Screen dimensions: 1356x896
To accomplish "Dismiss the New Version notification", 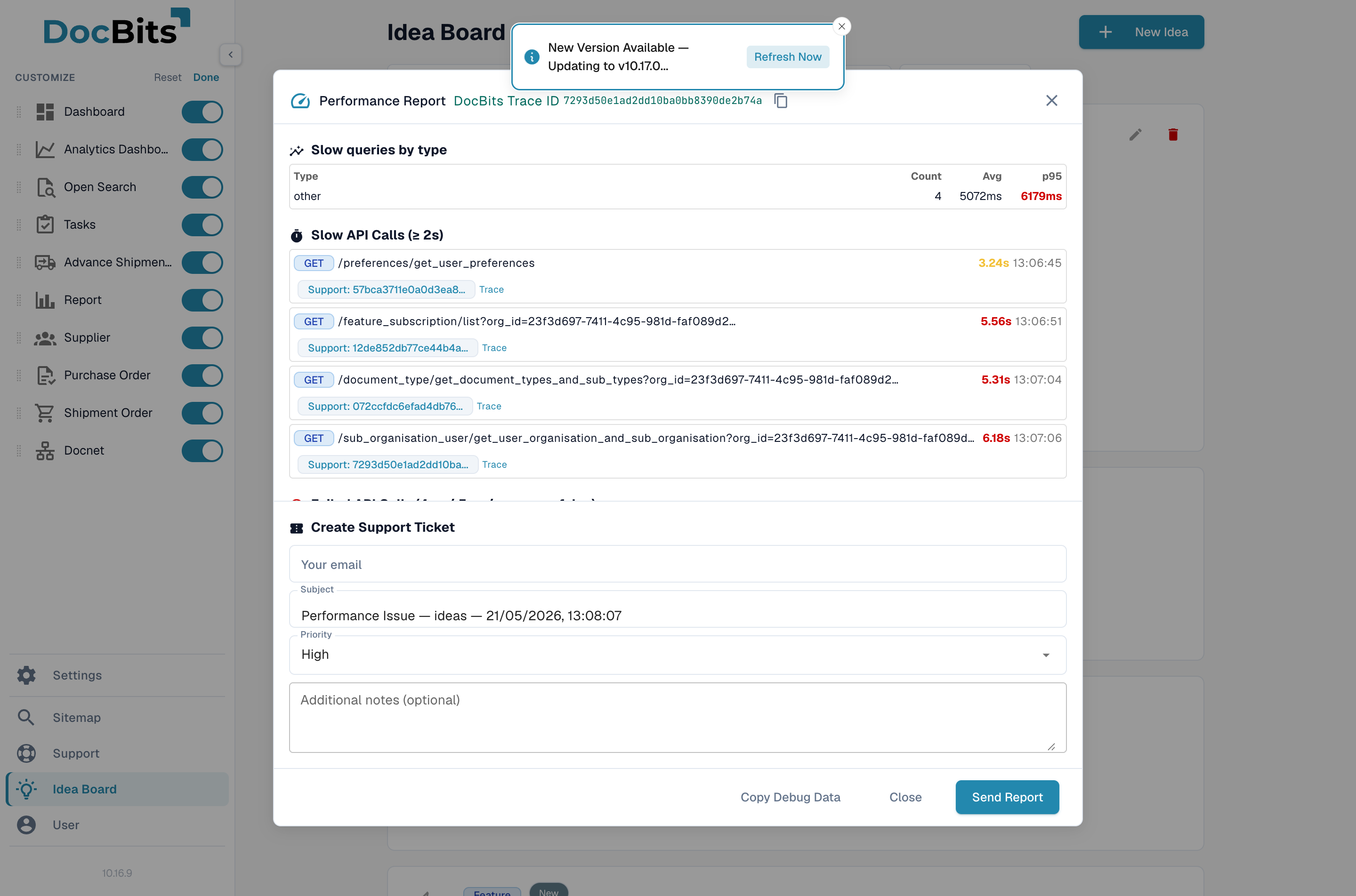I will (841, 26).
